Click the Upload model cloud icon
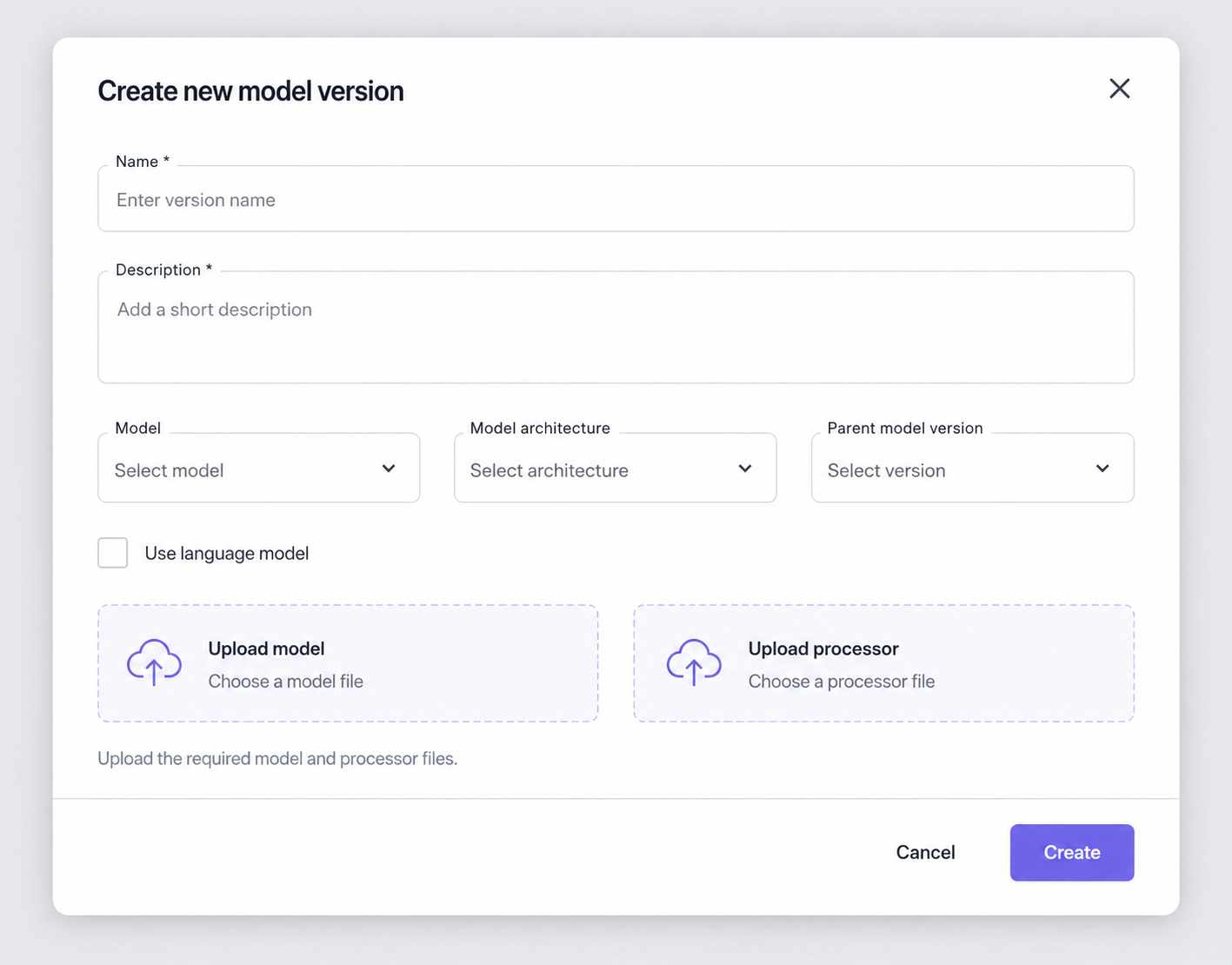The height and width of the screenshot is (965, 1232). (154, 662)
